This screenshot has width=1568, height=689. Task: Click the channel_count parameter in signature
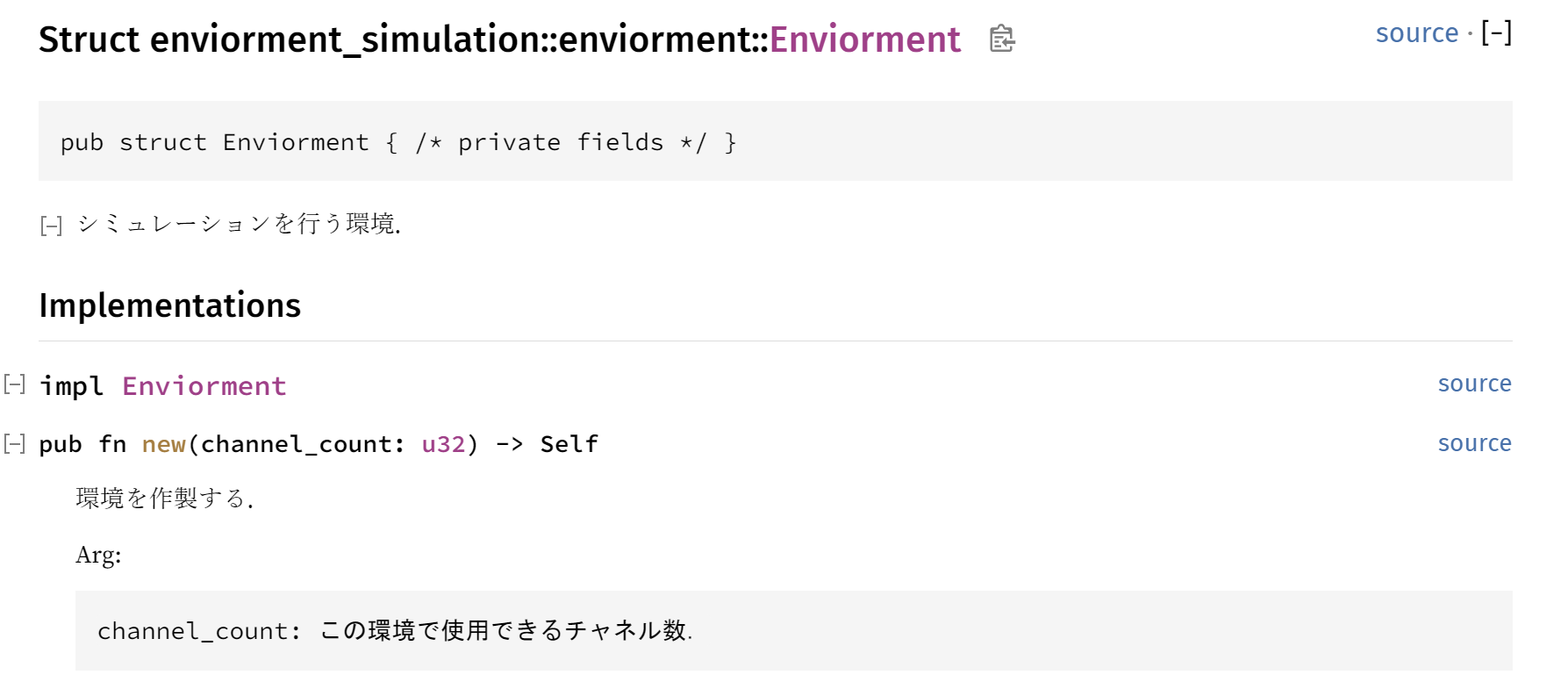(x=296, y=444)
